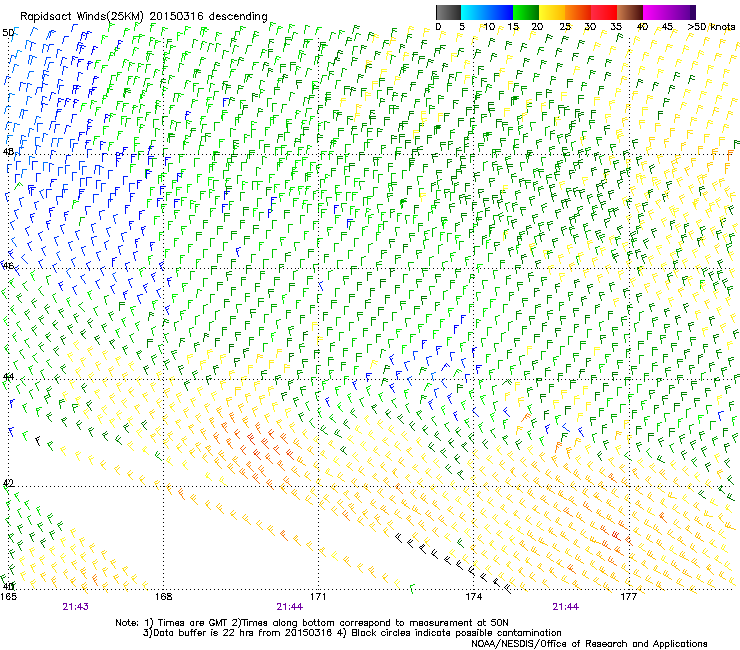Click the latitude label 42

8,483
